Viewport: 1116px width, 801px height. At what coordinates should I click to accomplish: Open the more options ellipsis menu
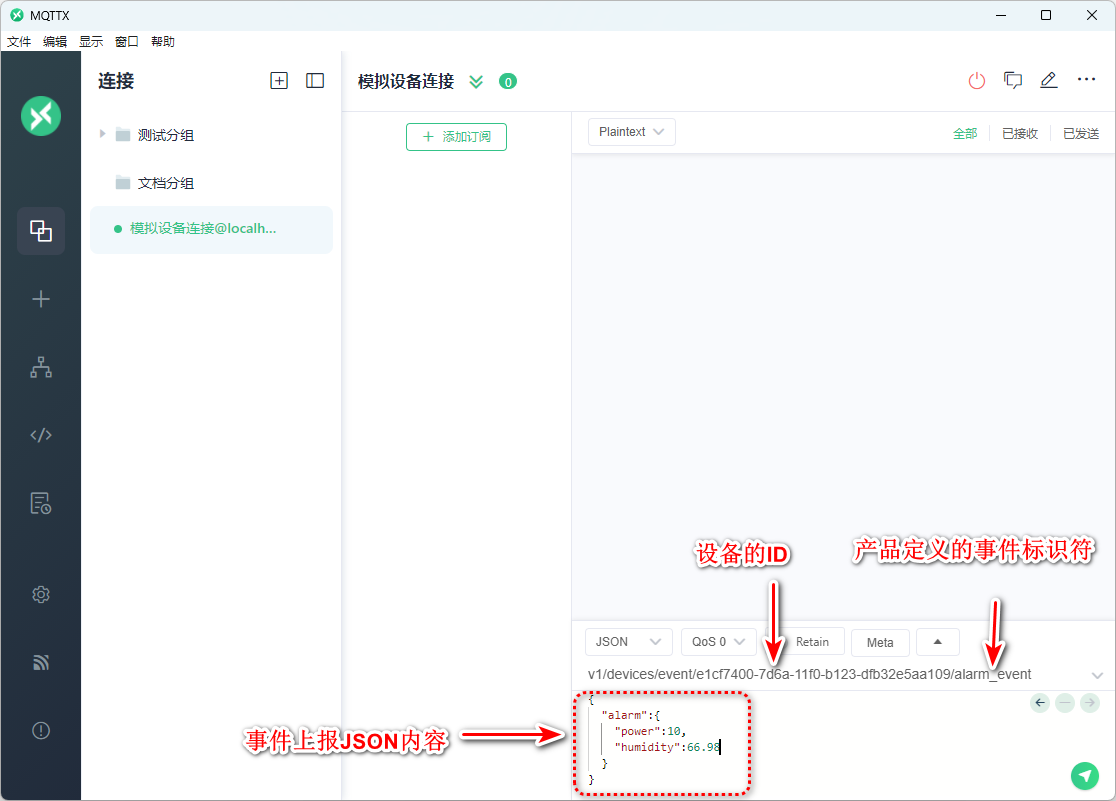click(1086, 81)
